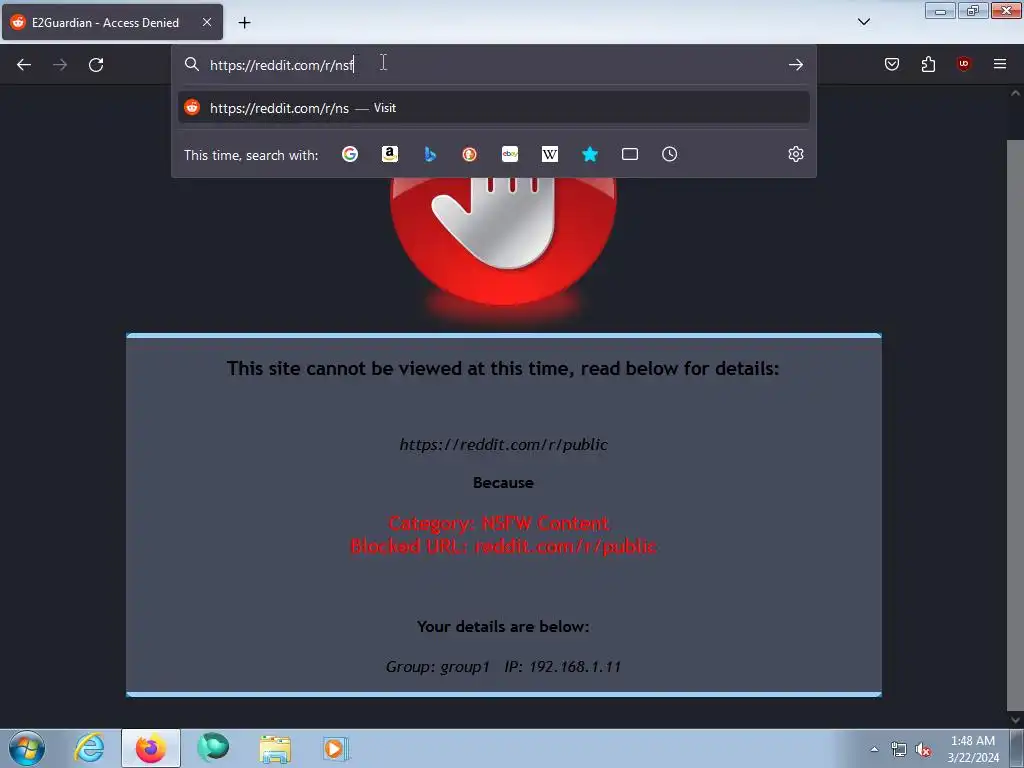Click the Go arrow in address bar
The width and height of the screenshot is (1024, 768).
(795, 65)
